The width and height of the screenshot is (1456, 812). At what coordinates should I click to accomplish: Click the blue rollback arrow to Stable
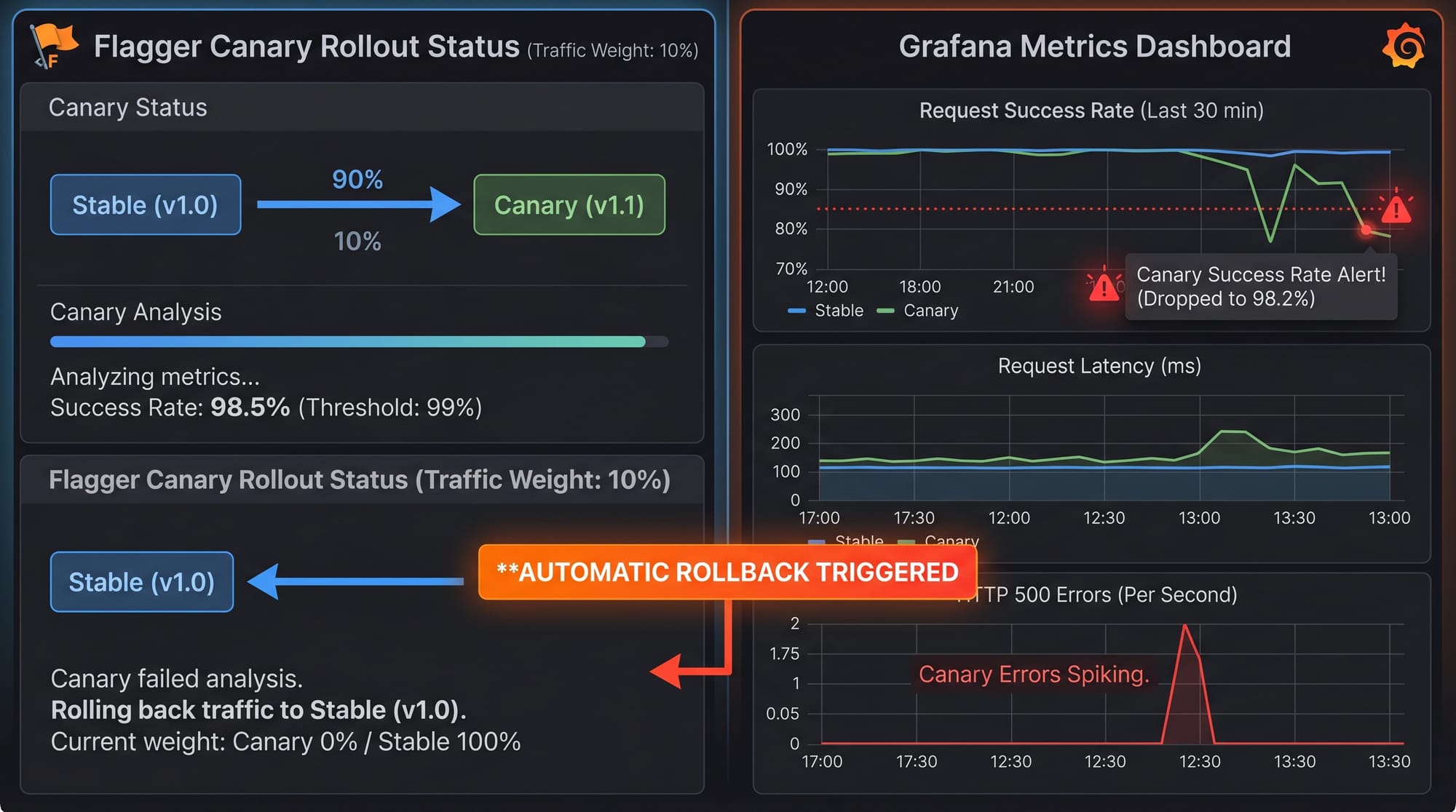pos(355,581)
